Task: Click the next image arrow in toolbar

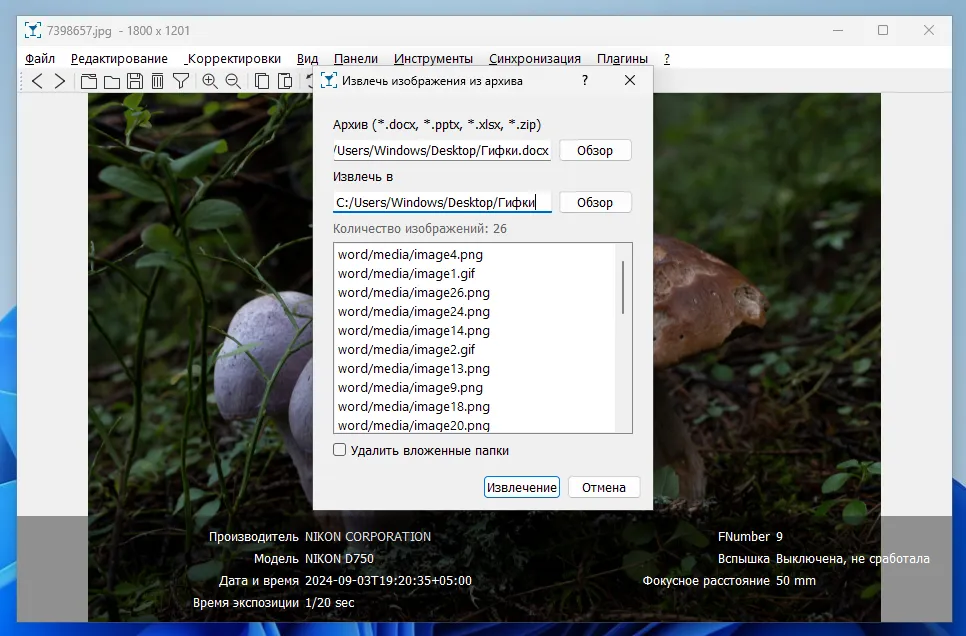Action: (60, 81)
